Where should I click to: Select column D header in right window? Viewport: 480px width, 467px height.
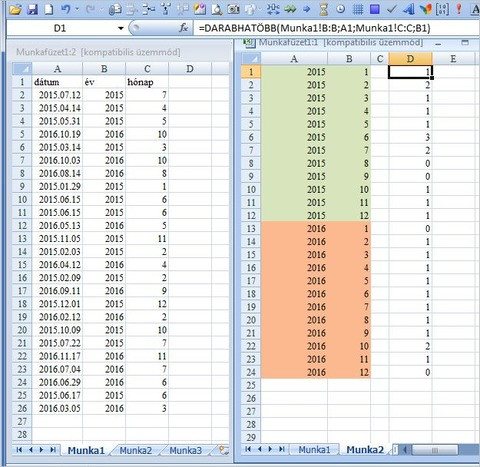coord(410,59)
